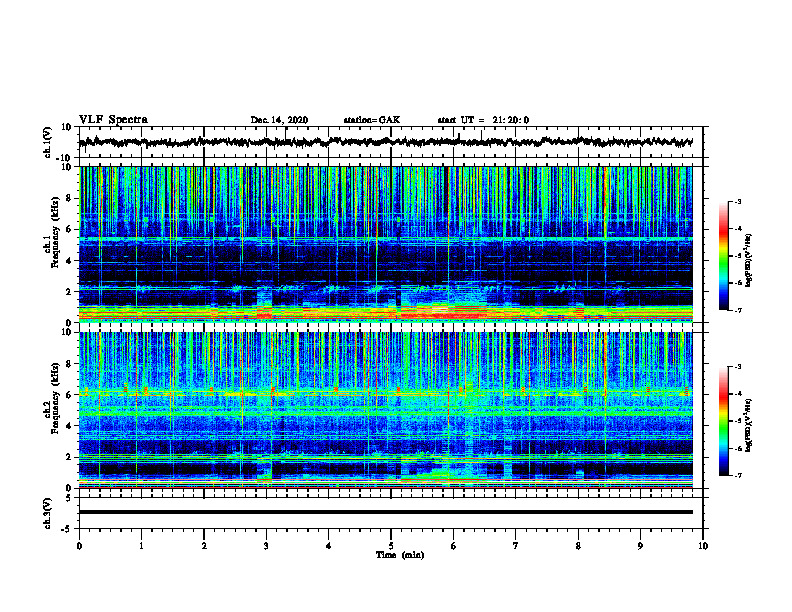This screenshot has height=612, width=792.
Task: Click the thick black ch.3 trace line
Action: (x=386, y=512)
